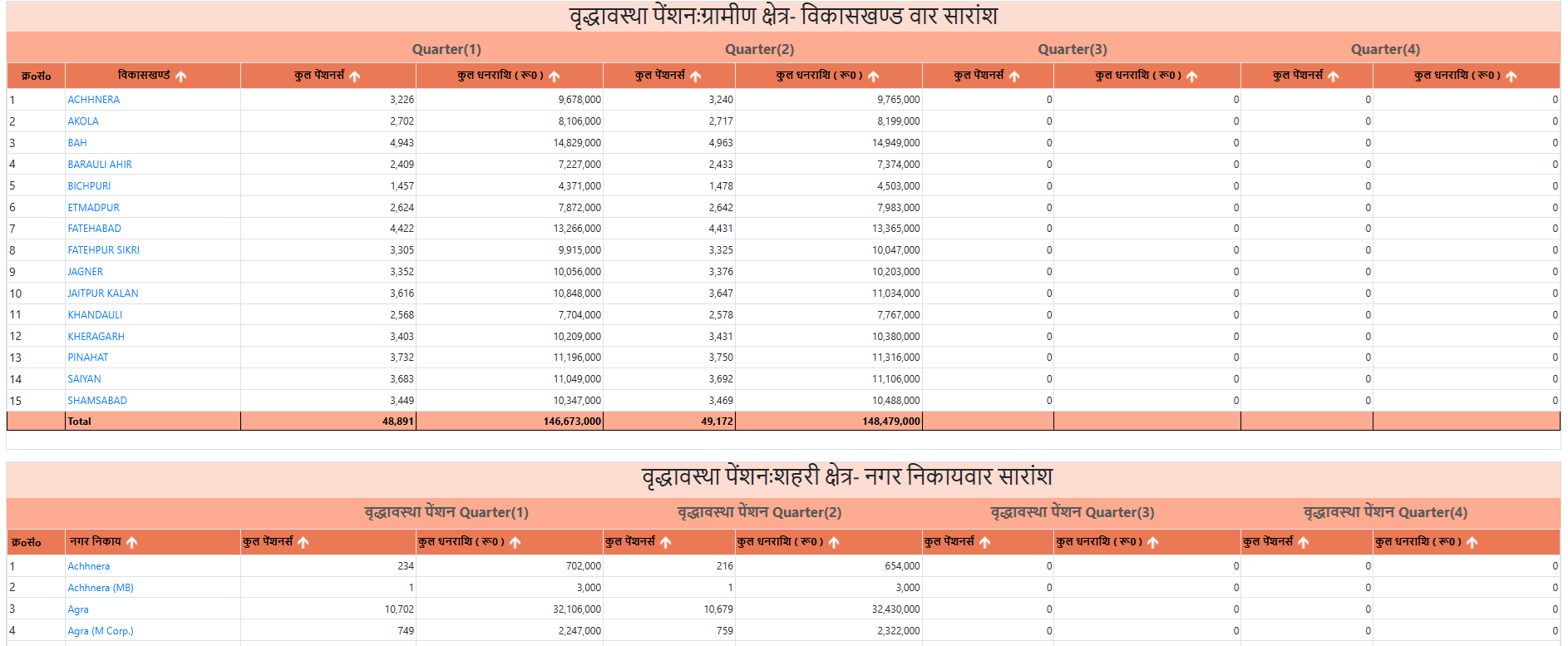The width and height of the screenshot is (1568, 646).
Task: Open the KHERAGARH block link
Action: (x=96, y=337)
